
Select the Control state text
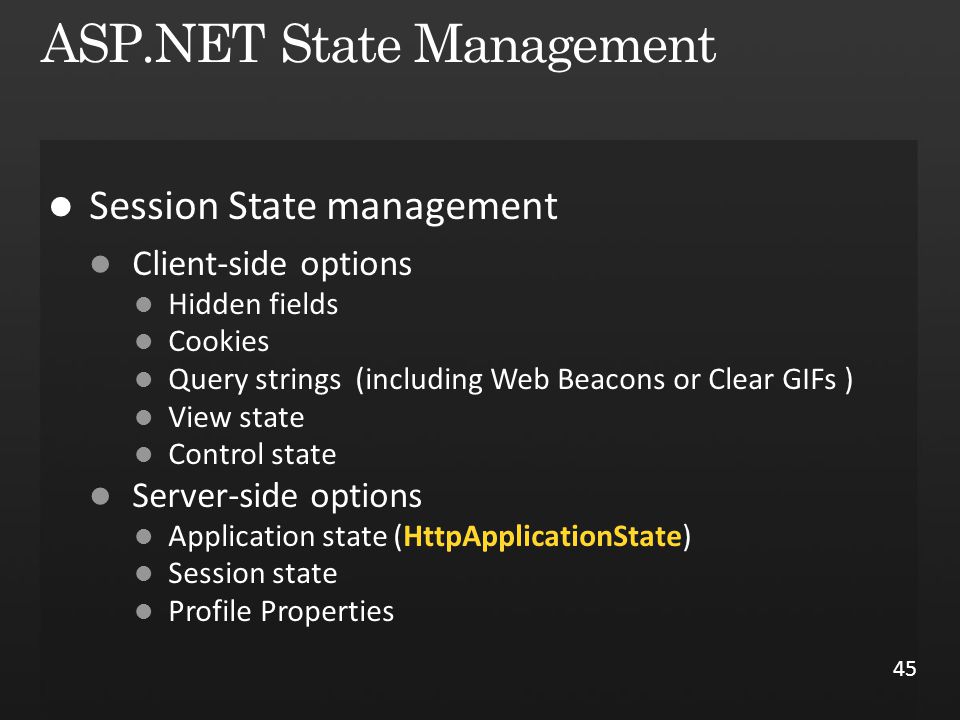252,454
